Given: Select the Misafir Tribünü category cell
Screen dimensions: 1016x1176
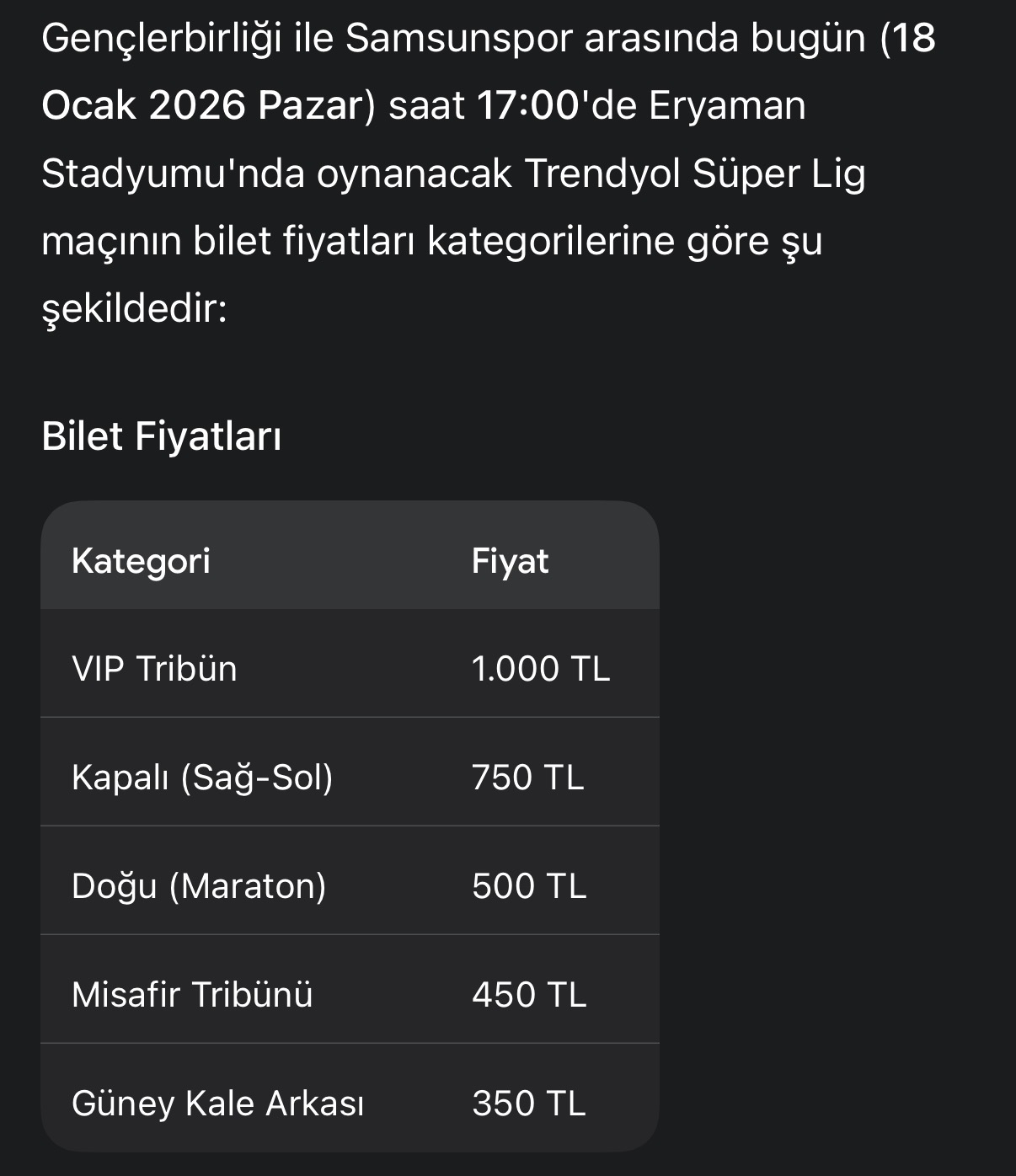Looking at the screenshot, I should [x=192, y=995].
